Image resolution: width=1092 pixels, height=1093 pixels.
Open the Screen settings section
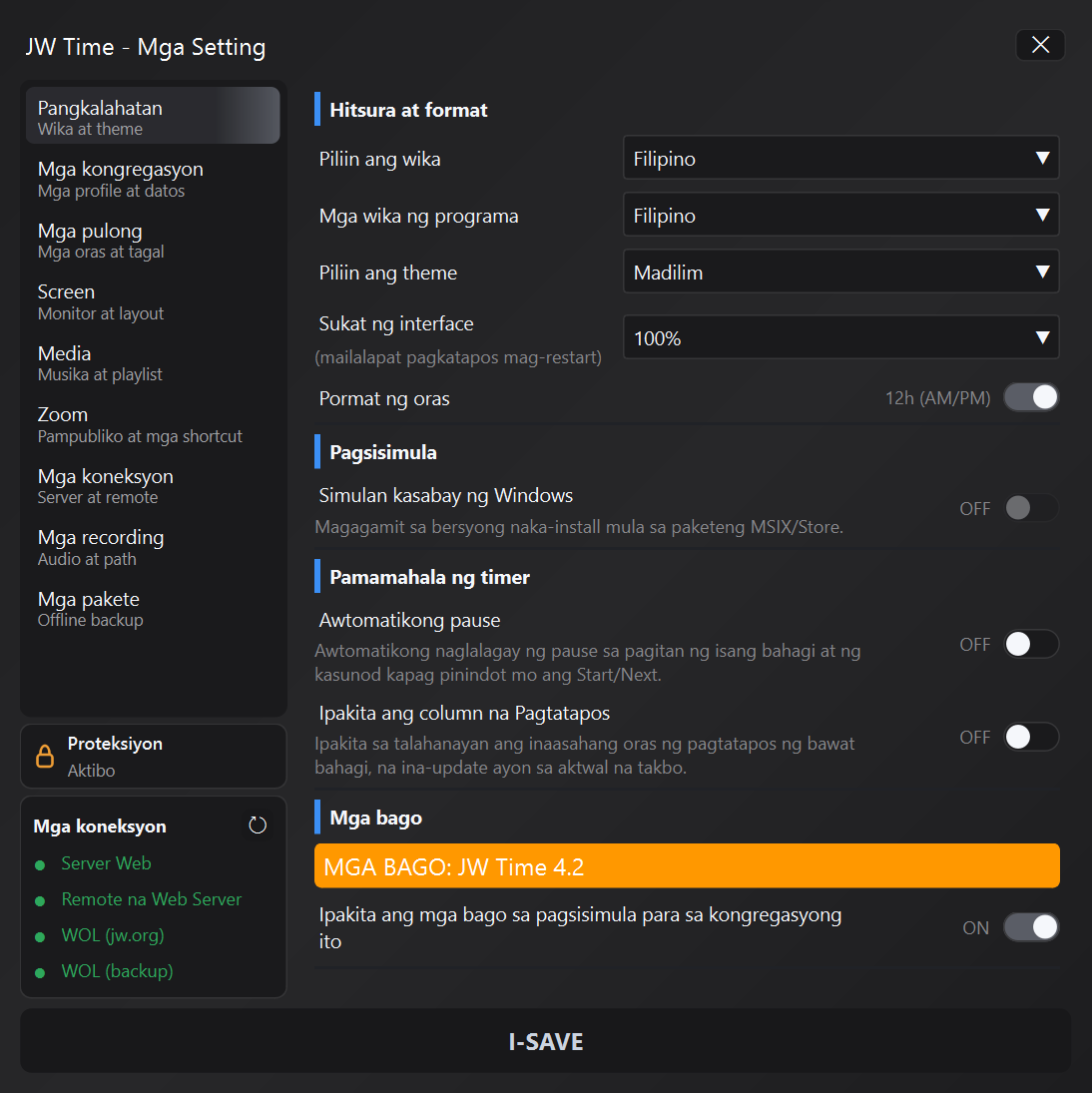coord(153,301)
